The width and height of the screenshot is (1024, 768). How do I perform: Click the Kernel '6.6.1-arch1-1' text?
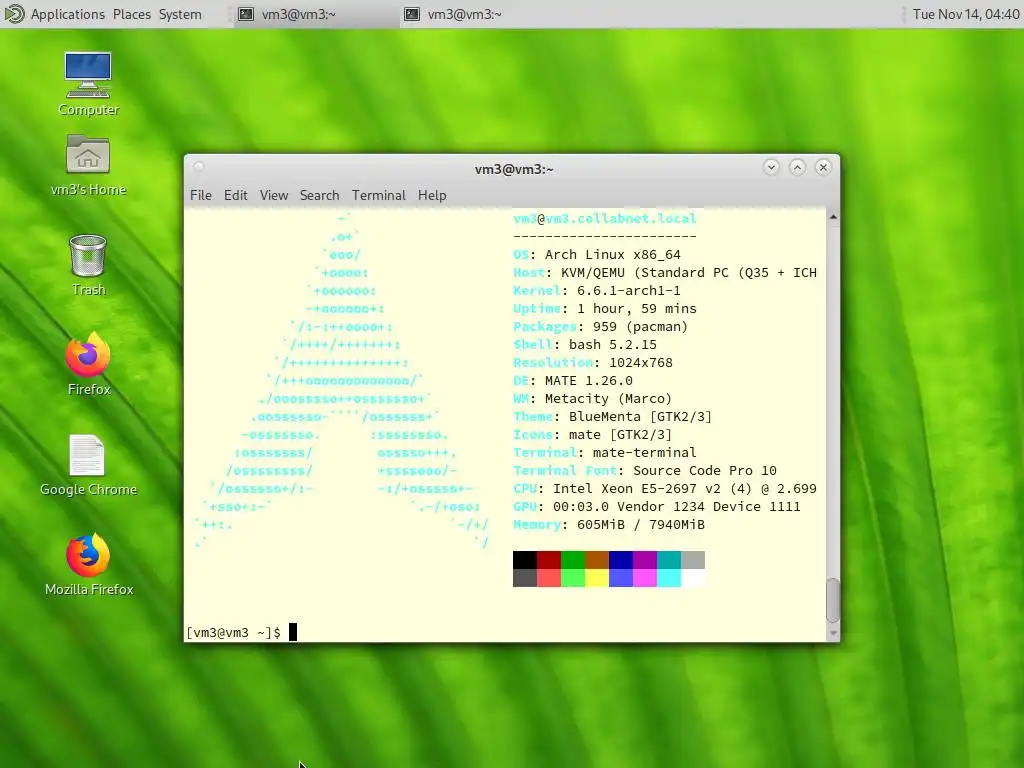(x=628, y=291)
